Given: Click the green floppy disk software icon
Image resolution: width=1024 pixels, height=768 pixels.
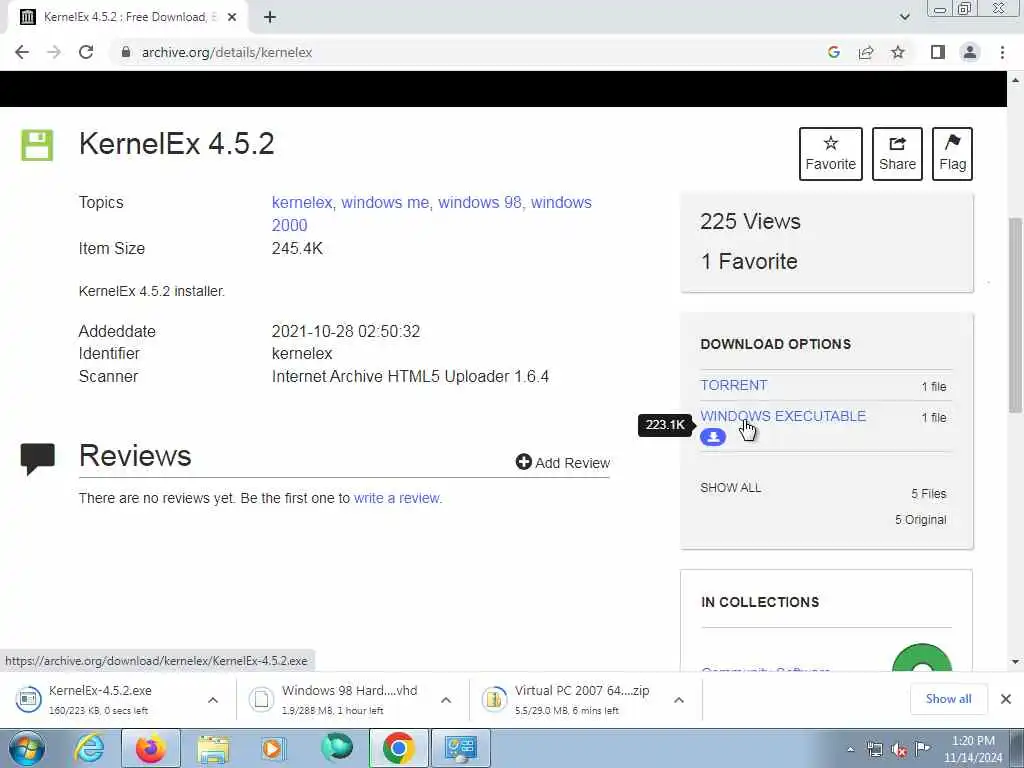Looking at the screenshot, I should pos(37,145).
